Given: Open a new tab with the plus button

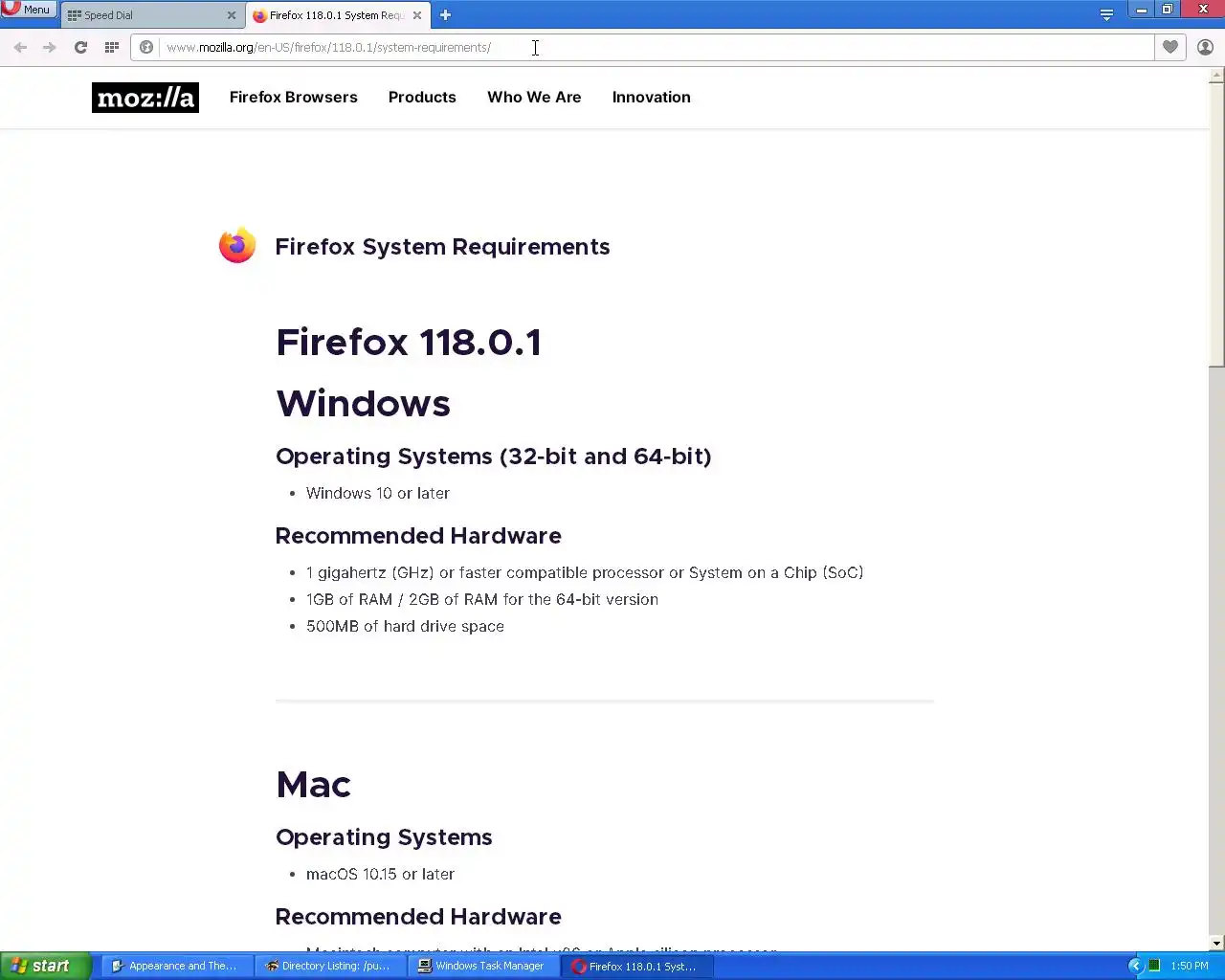Looking at the screenshot, I should click(445, 15).
